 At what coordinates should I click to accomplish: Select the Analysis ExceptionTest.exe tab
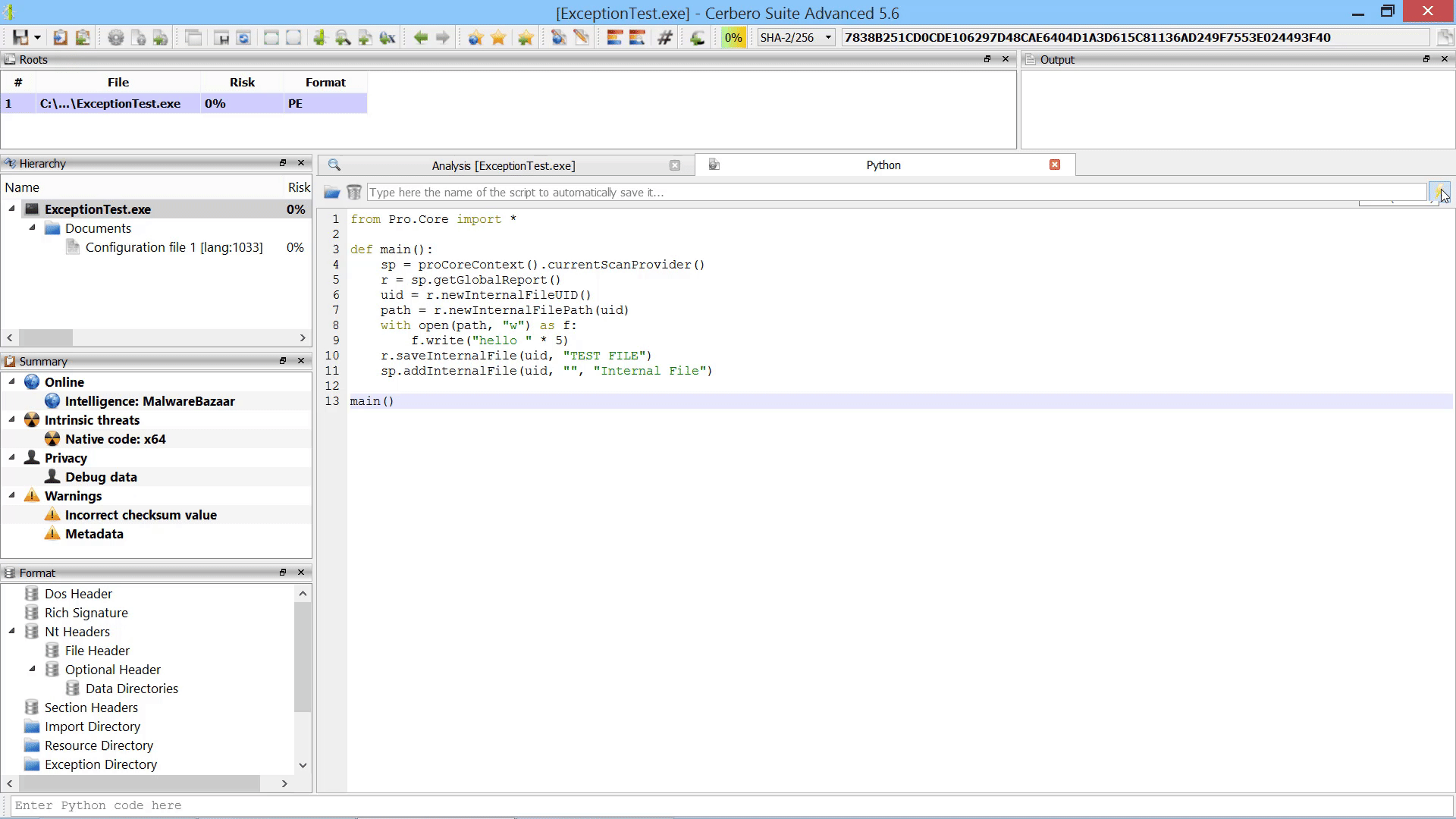[504, 164]
